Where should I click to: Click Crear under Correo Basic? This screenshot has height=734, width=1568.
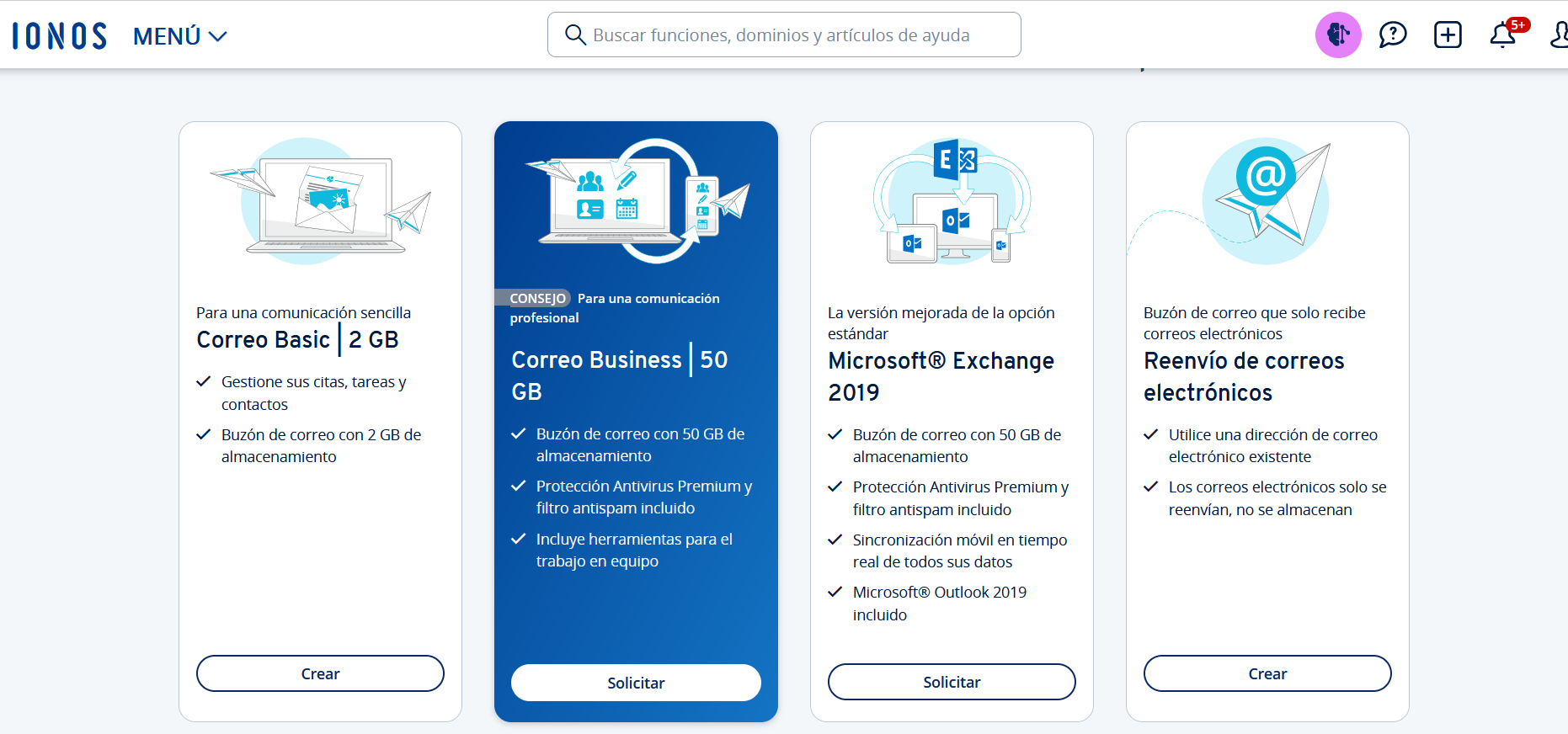[x=320, y=673]
